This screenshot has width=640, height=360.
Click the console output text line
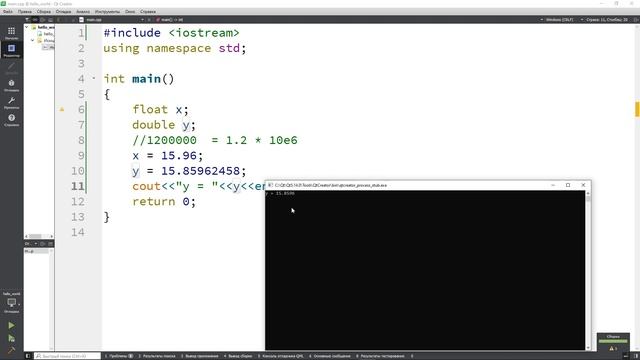click(x=280, y=193)
